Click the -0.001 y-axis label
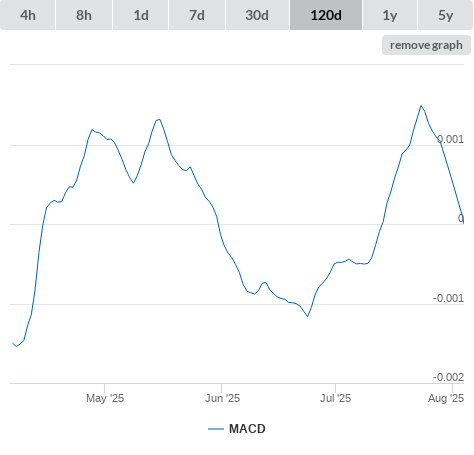 click(x=448, y=298)
